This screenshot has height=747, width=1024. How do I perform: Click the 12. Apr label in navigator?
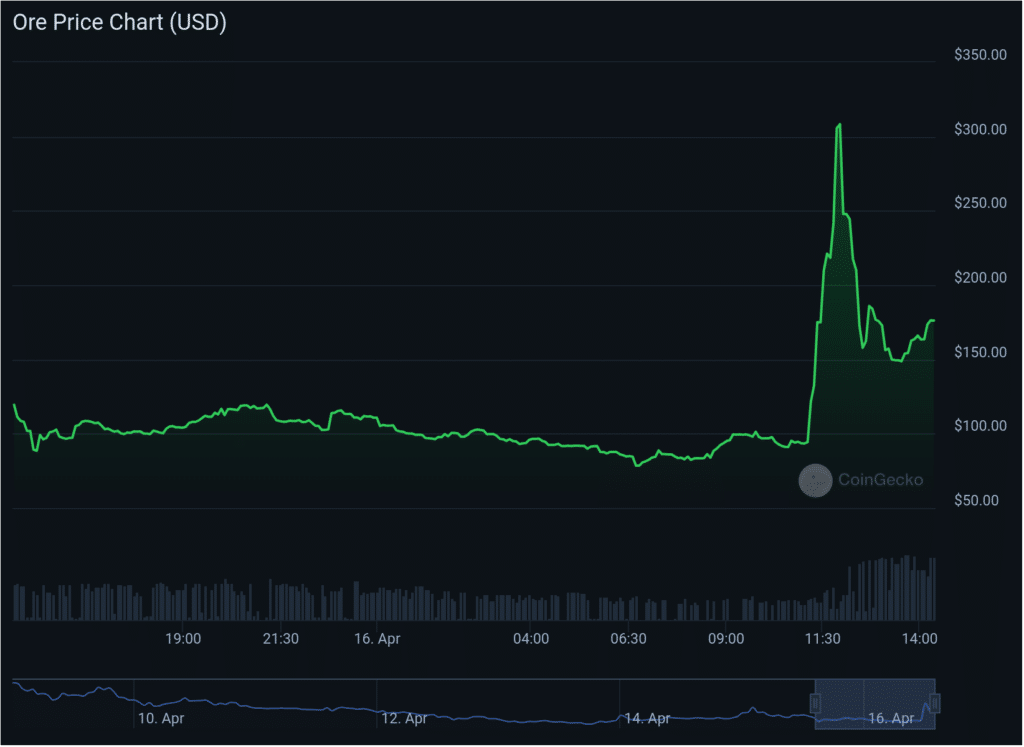tap(404, 718)
